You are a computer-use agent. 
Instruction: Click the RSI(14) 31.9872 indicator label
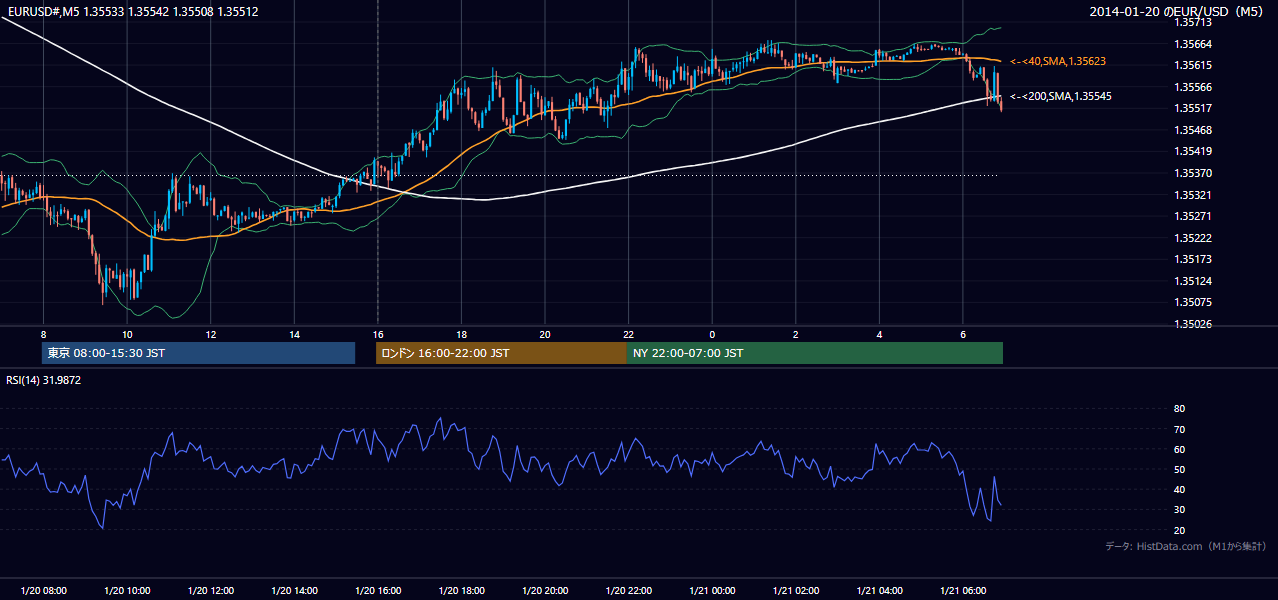44,380
